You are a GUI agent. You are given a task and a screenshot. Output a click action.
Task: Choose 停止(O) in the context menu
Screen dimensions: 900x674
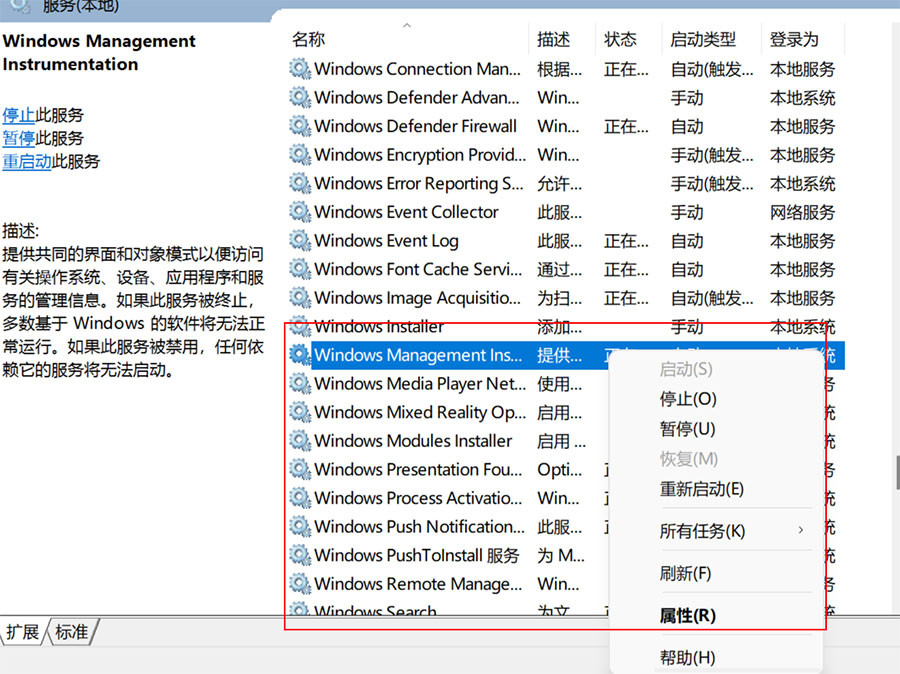coord(688,399)
